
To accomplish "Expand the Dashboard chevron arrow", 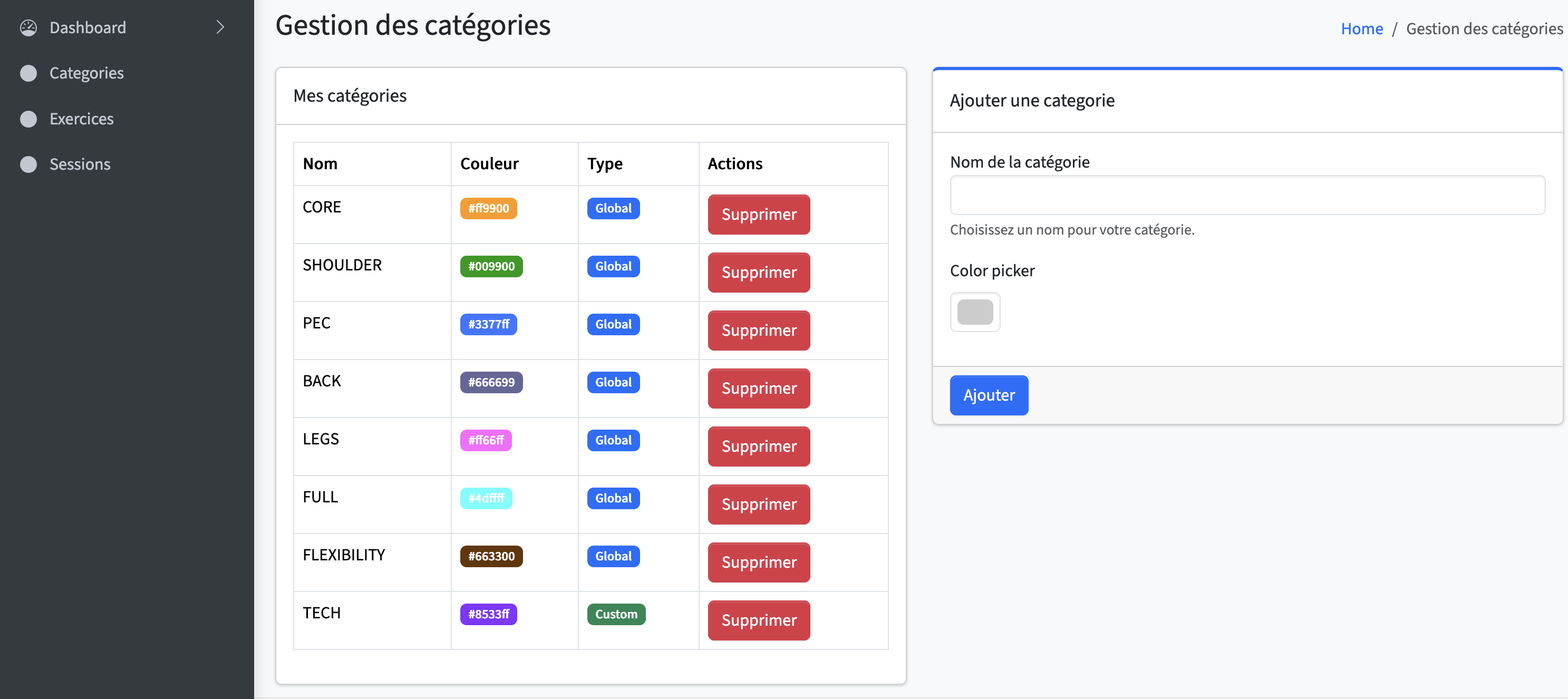I will tap(220, 27).
